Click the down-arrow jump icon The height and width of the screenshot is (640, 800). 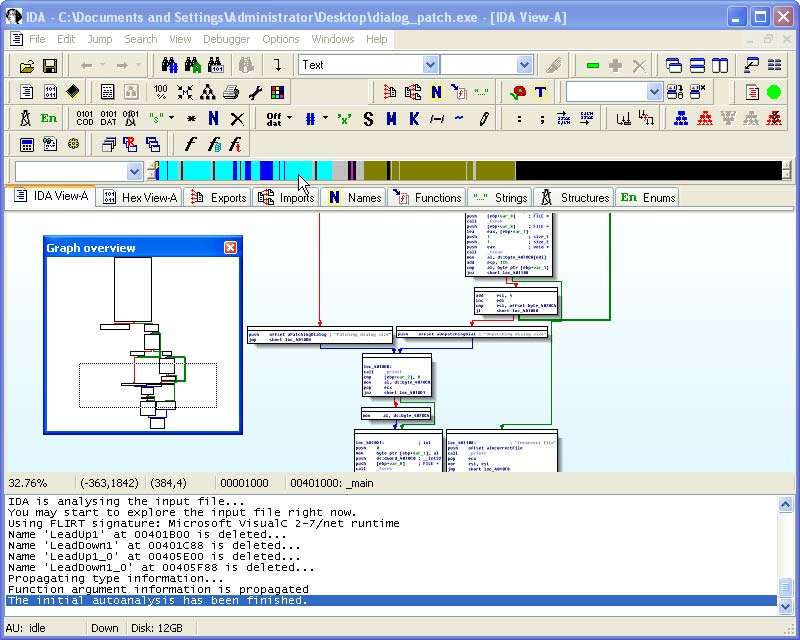(277, 65)
